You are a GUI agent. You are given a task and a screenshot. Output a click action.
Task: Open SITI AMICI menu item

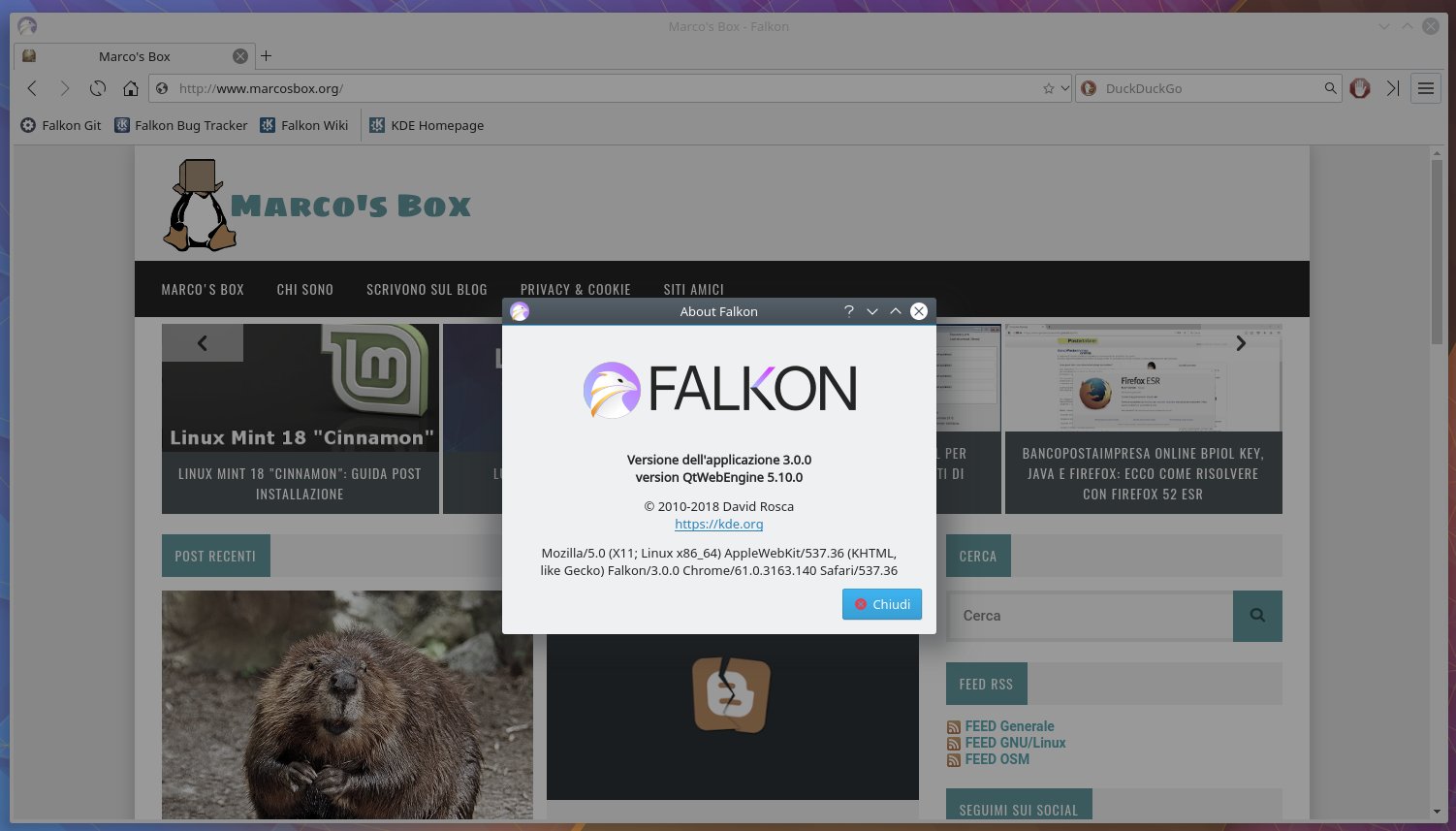click(x=694, y=290)
